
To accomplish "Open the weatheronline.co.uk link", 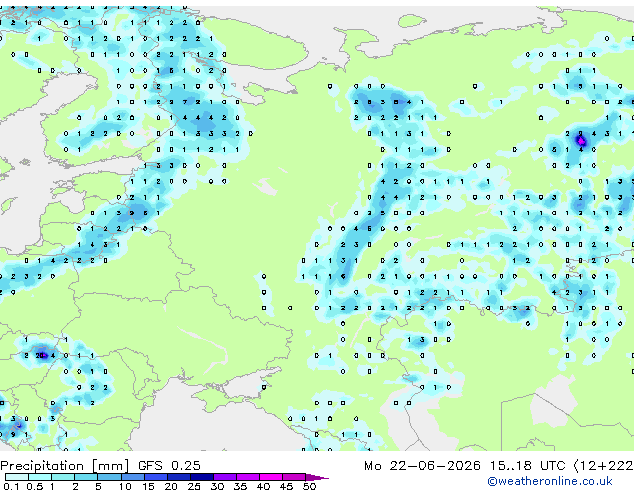I will [x=550, y=481].
